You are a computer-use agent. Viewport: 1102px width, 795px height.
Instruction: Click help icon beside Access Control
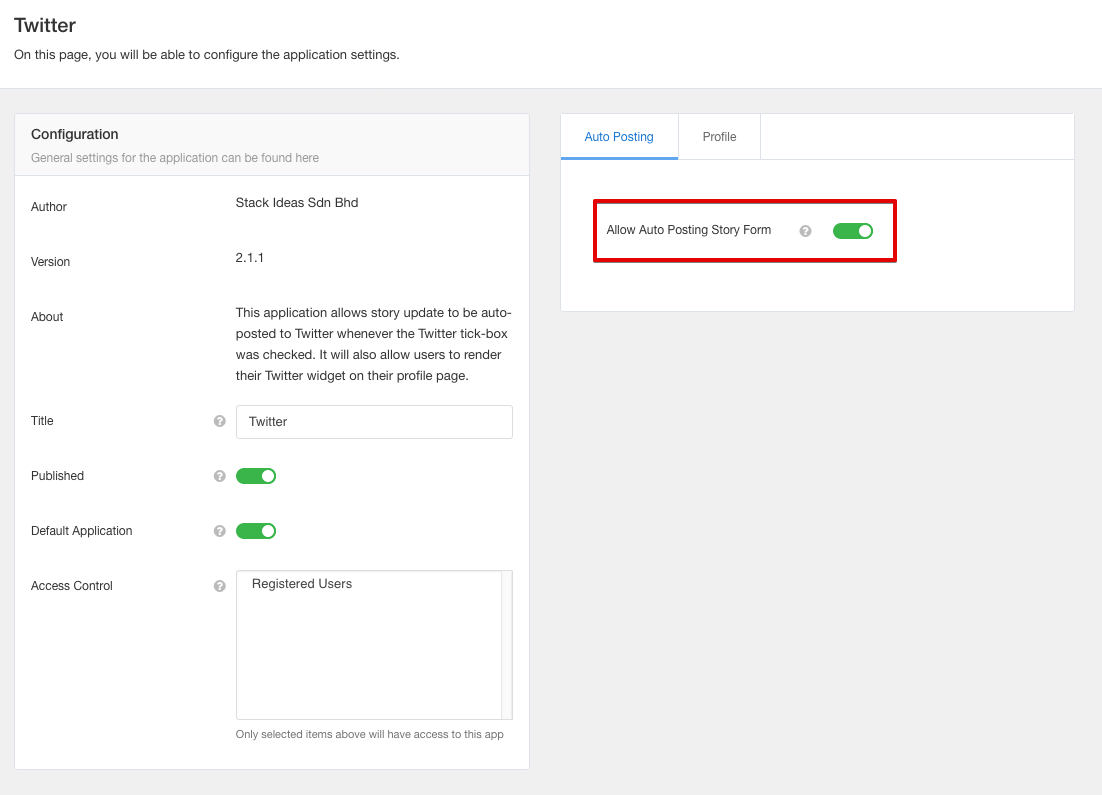pos(219,586)
